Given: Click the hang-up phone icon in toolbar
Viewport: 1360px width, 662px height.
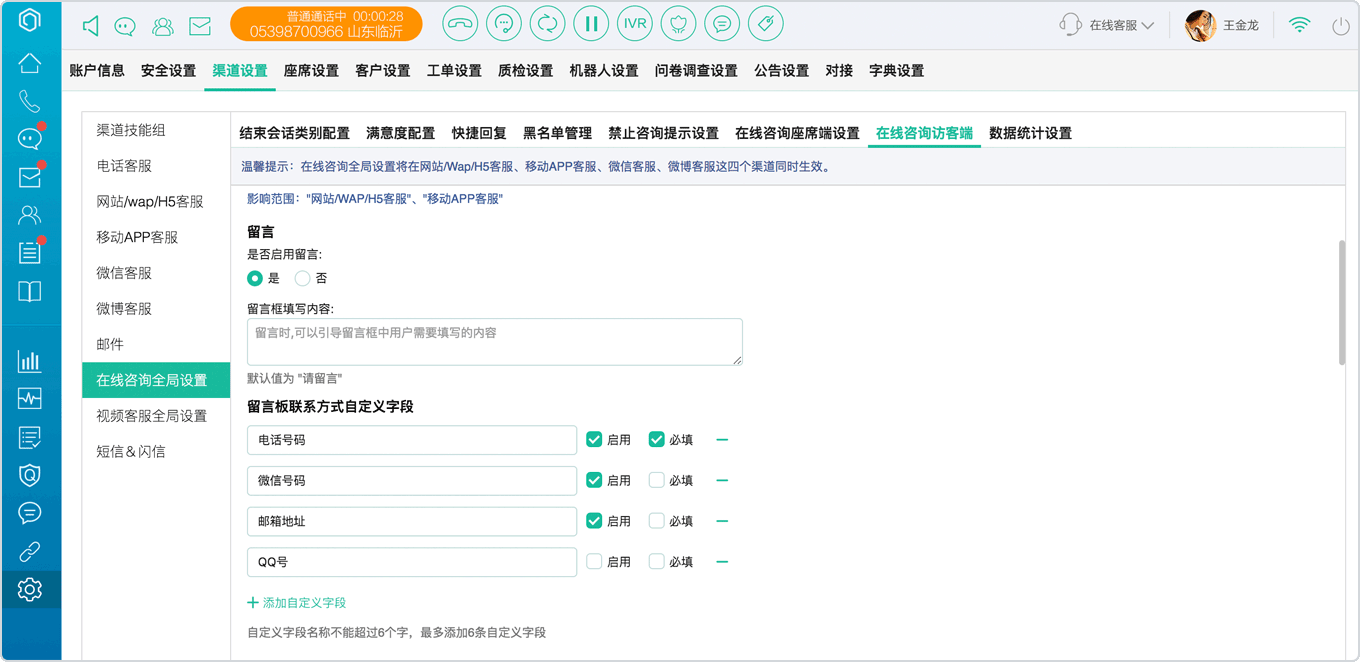Looking at the screenshot, I should [x=460, y=24].
